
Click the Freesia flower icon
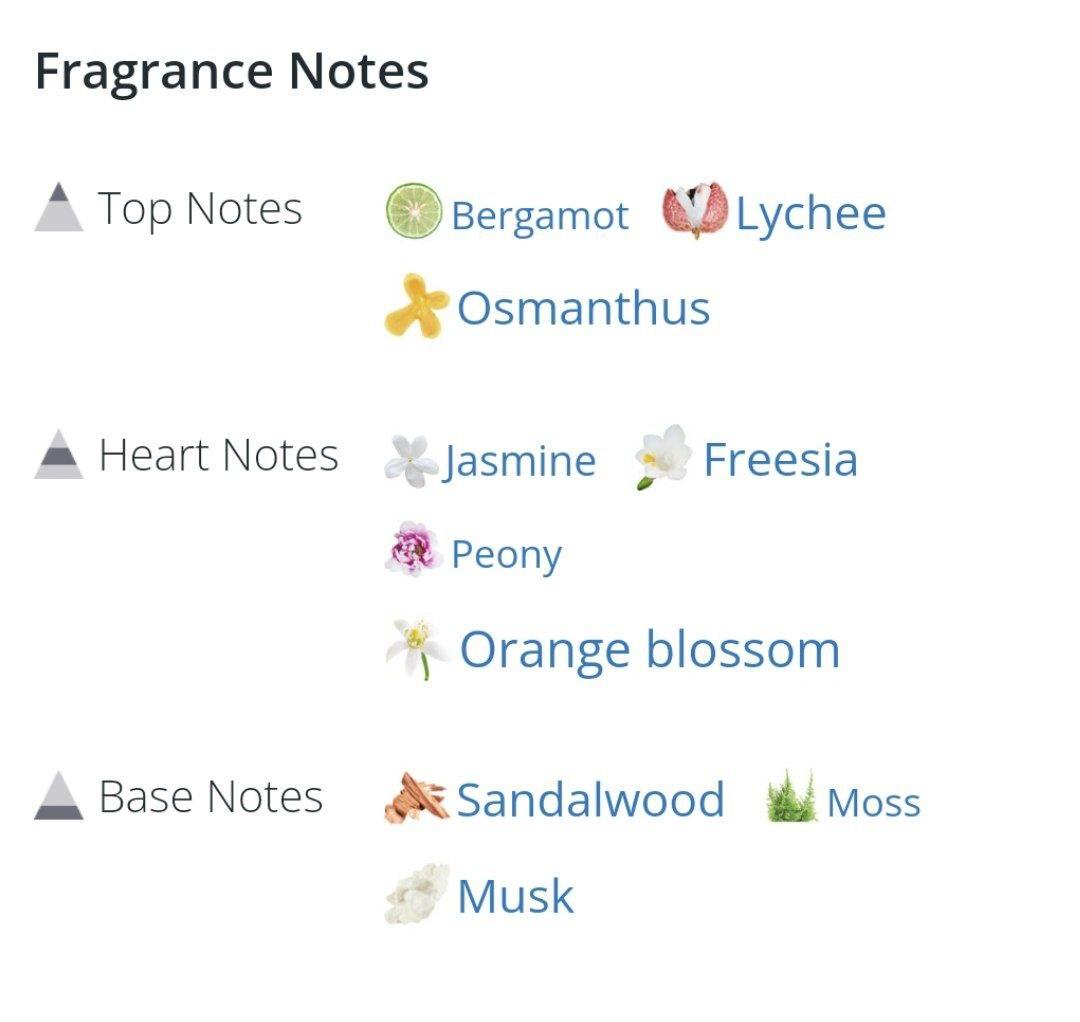click(x=663, y=457)
